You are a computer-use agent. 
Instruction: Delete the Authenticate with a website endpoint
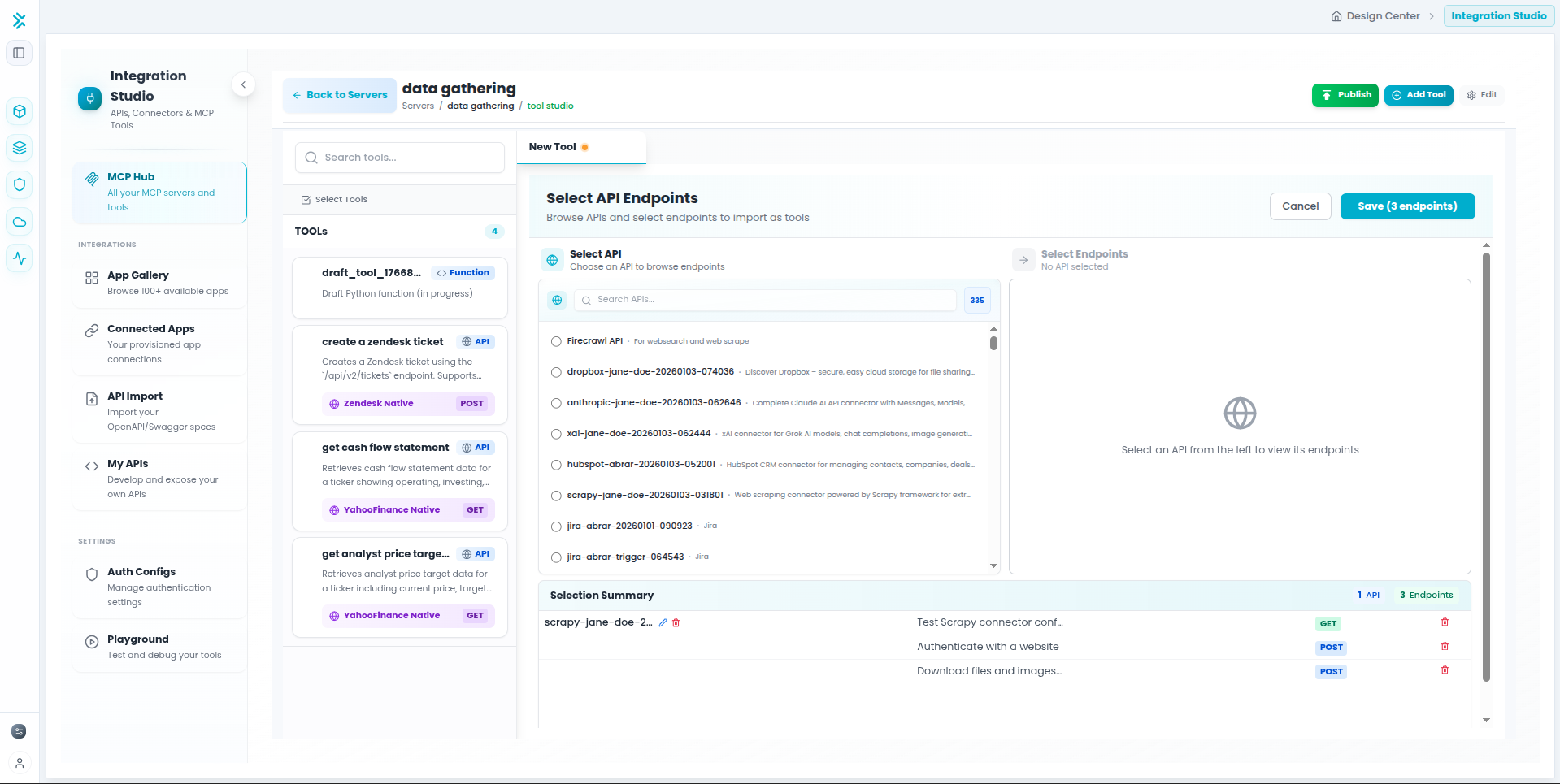click(1445, 647)
